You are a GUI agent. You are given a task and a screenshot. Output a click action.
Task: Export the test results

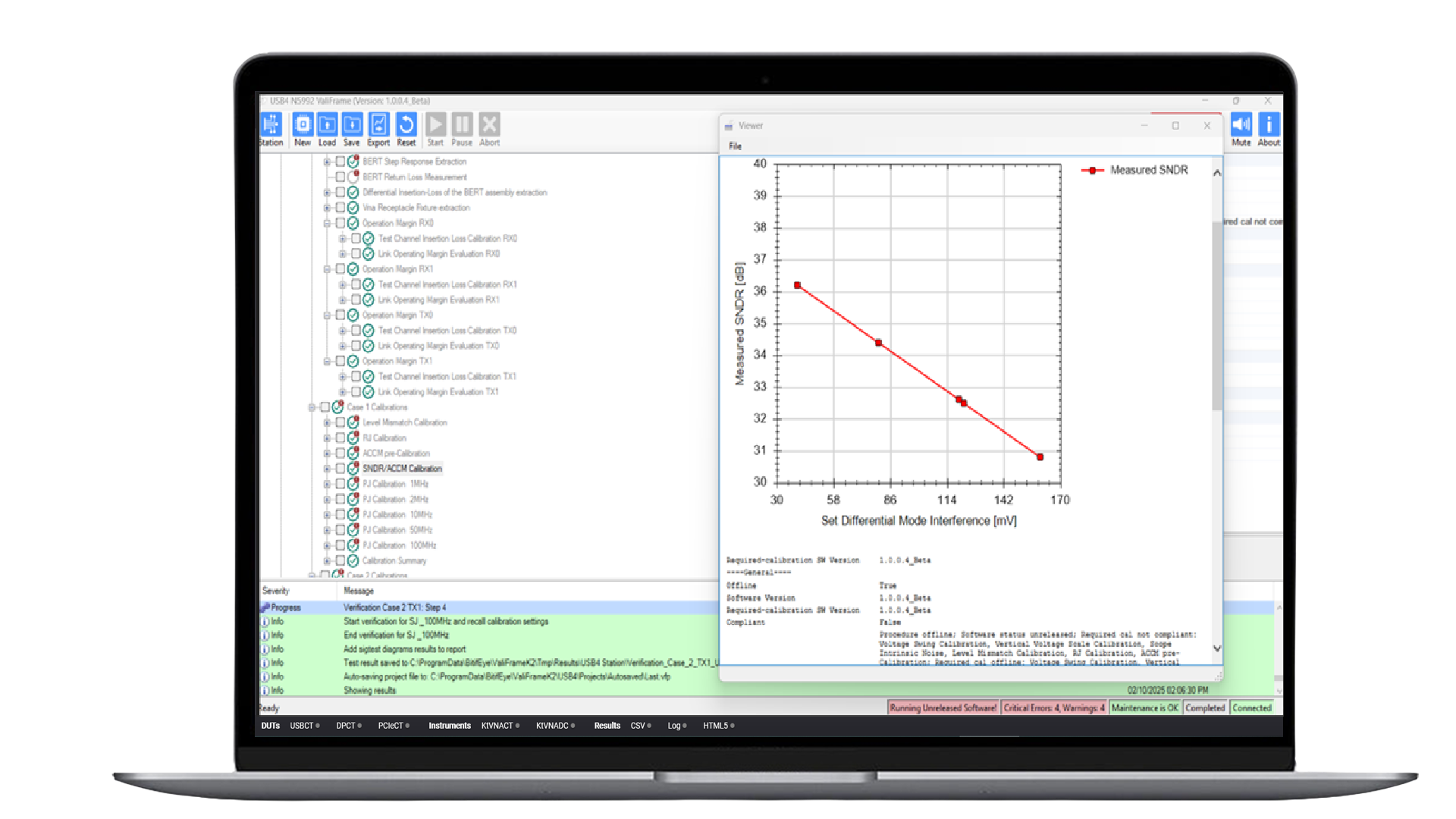click(378, 127)
